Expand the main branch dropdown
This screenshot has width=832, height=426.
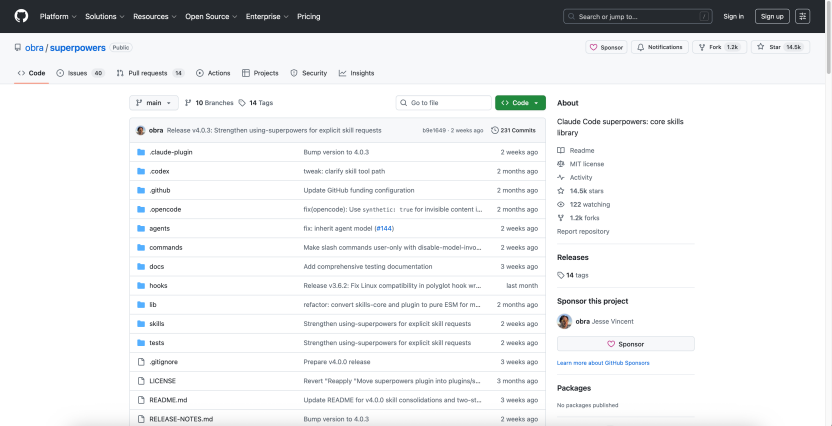point(153,103)
